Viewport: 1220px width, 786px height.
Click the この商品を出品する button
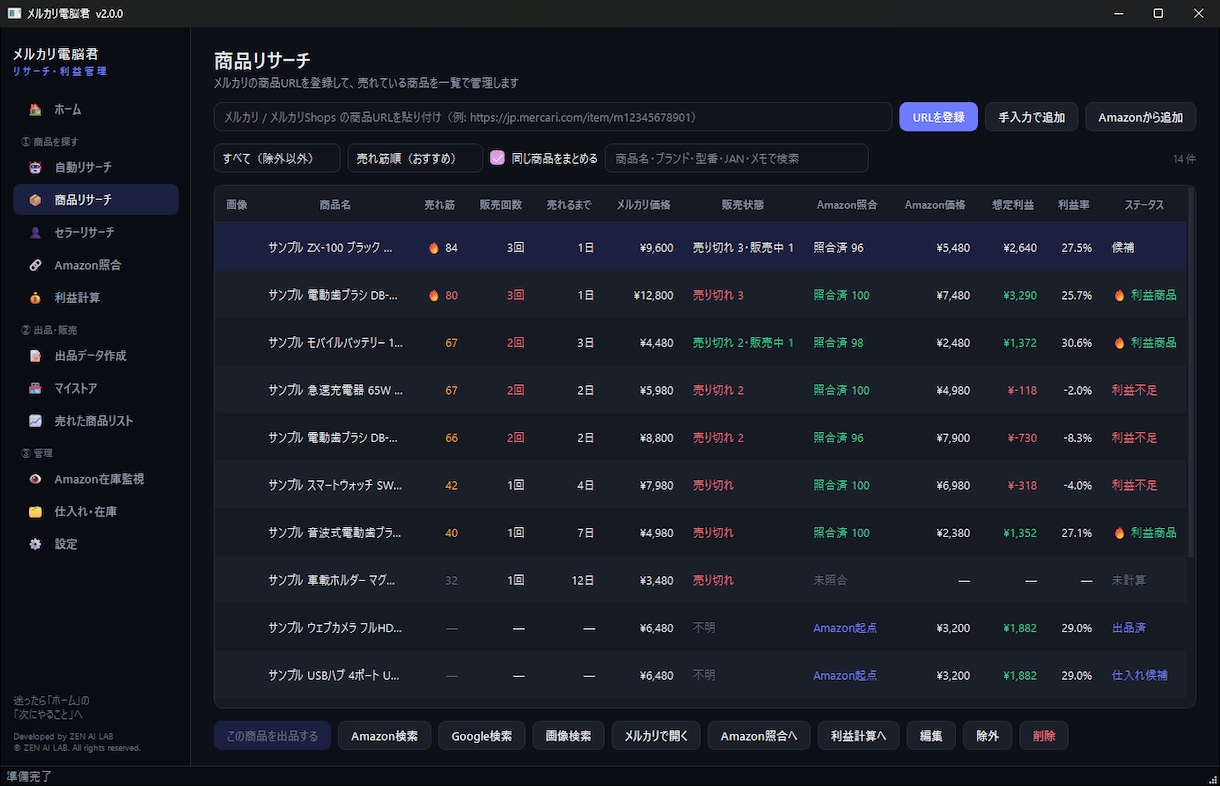coord(272,736)
